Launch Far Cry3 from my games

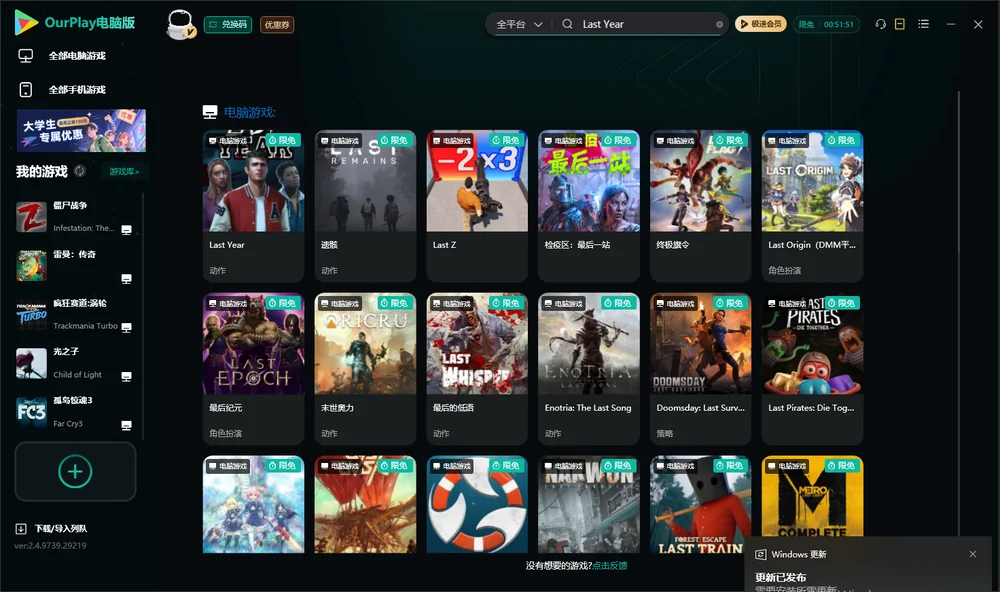(74, 412)
